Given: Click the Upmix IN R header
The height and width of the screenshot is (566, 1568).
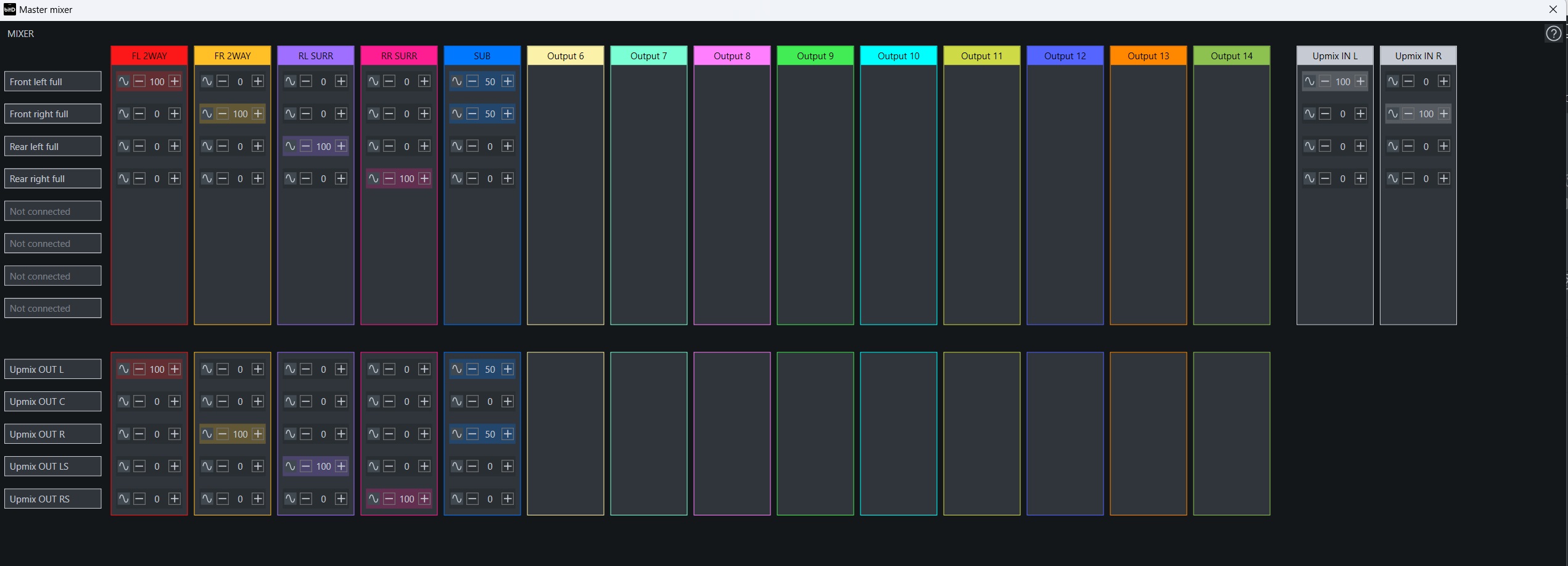Looking at the screenshot, I should coord(1418,56).
